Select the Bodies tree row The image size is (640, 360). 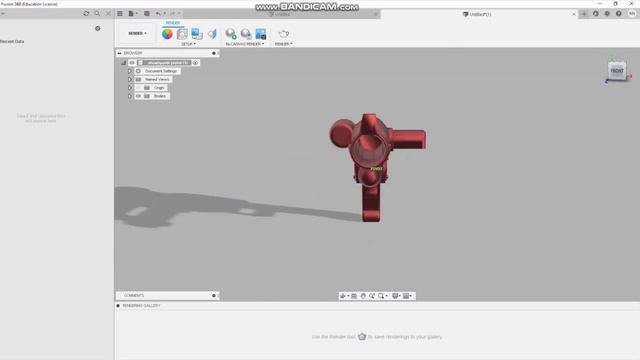pyautogui.click(x=152, y=96)
